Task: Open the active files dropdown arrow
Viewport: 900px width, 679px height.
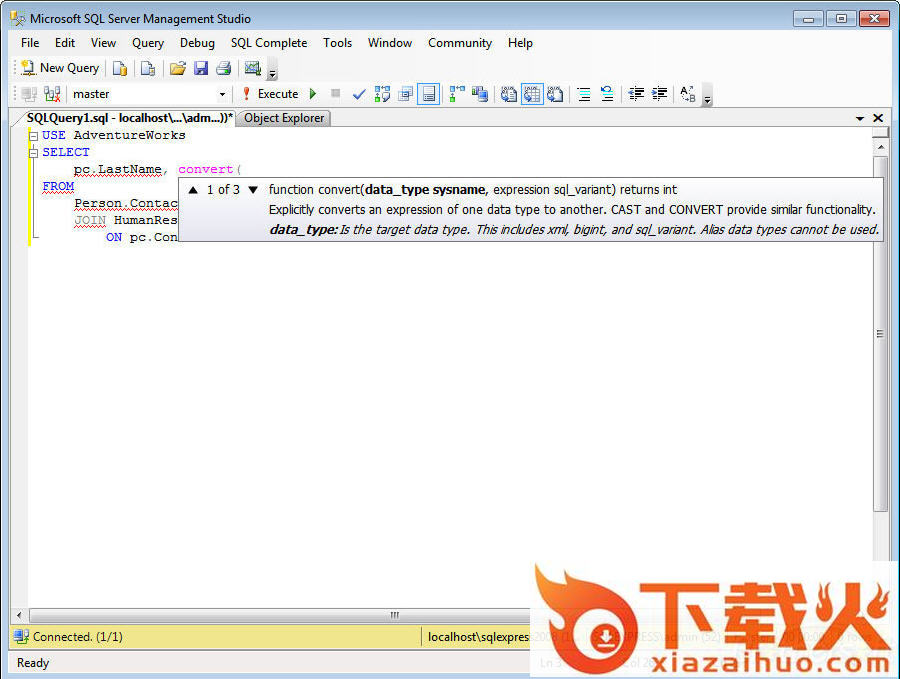Action: [x=860, y=118]
